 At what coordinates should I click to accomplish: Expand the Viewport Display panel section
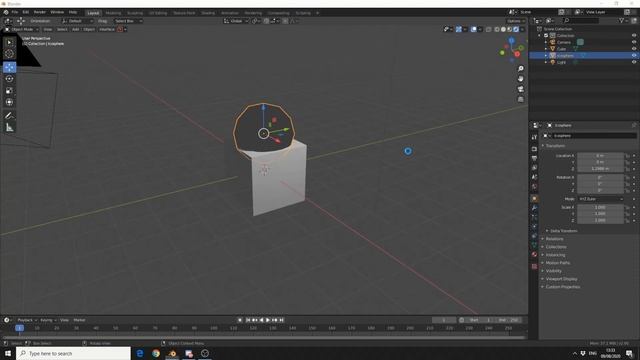tap(561, 279)
